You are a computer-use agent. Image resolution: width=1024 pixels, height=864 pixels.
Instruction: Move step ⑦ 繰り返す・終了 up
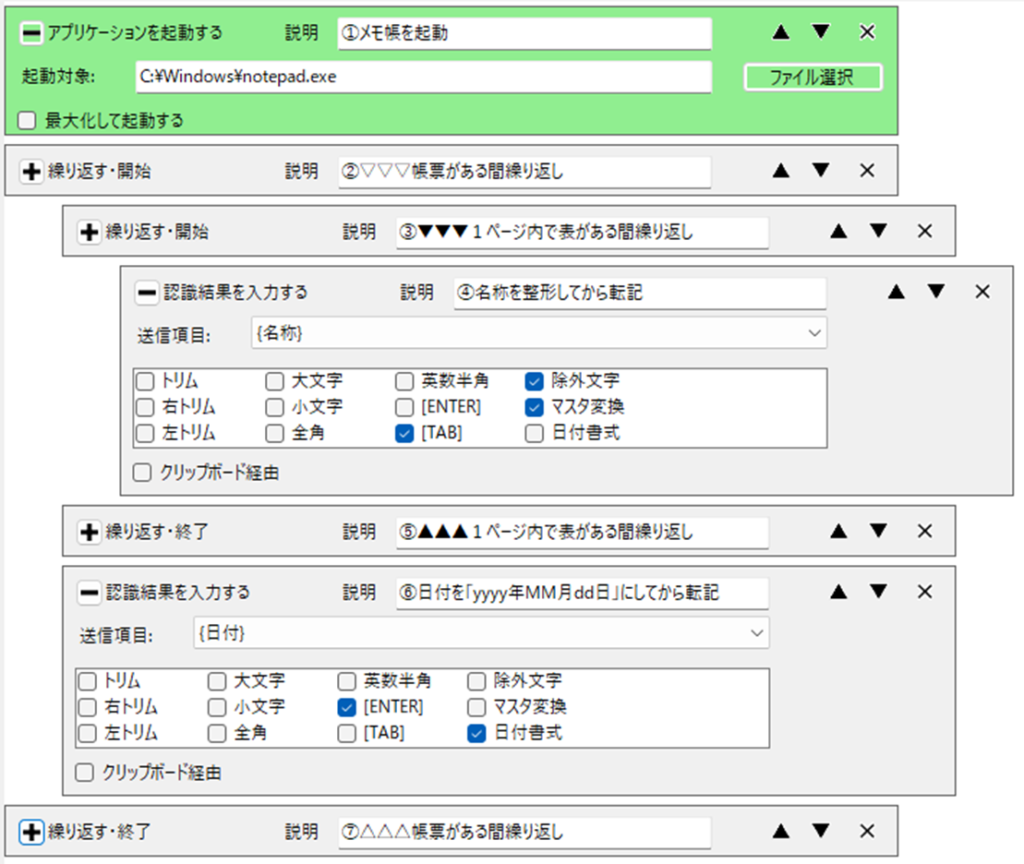tap(781, 831)
